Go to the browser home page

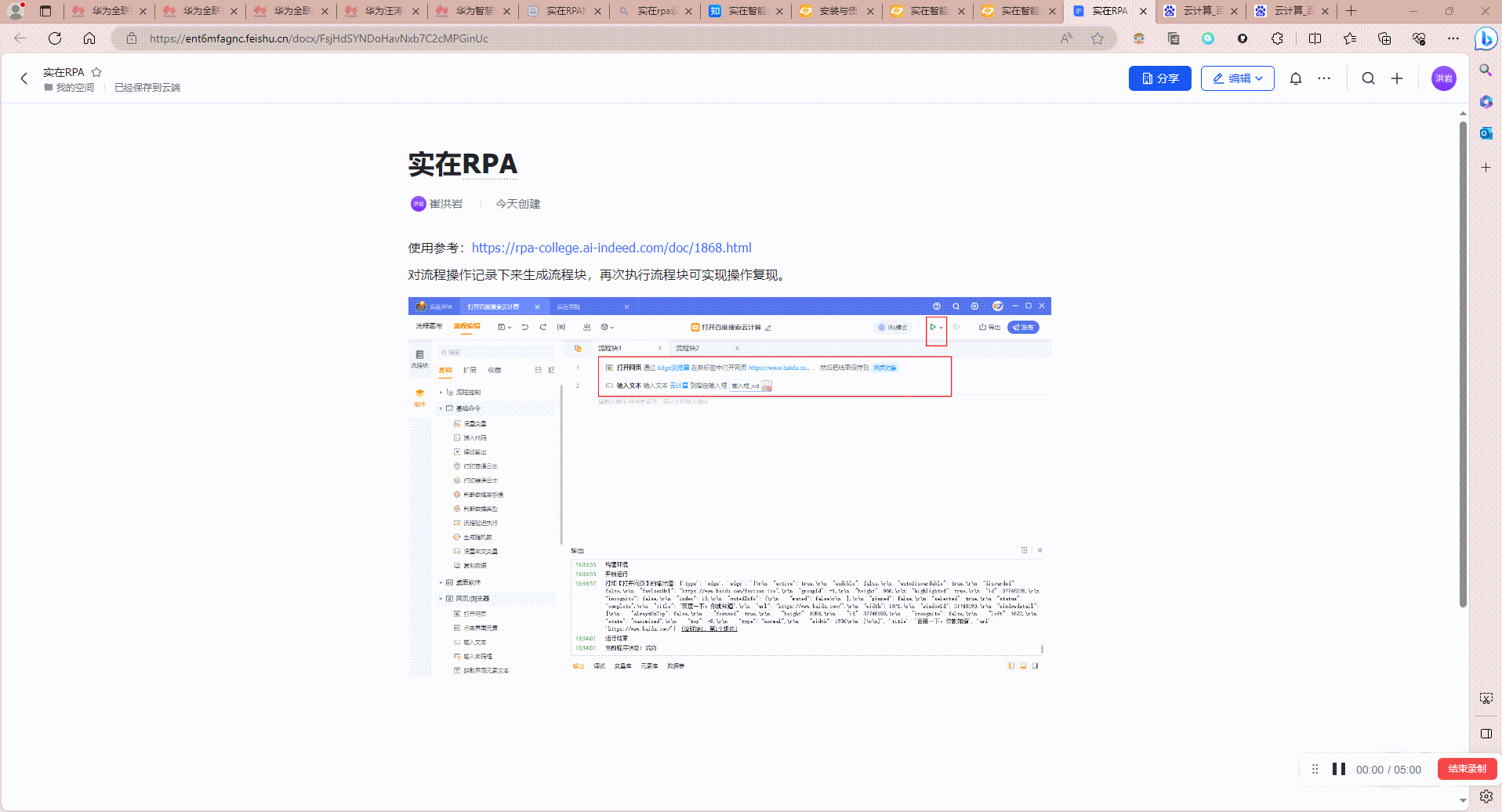click(89, 38)
